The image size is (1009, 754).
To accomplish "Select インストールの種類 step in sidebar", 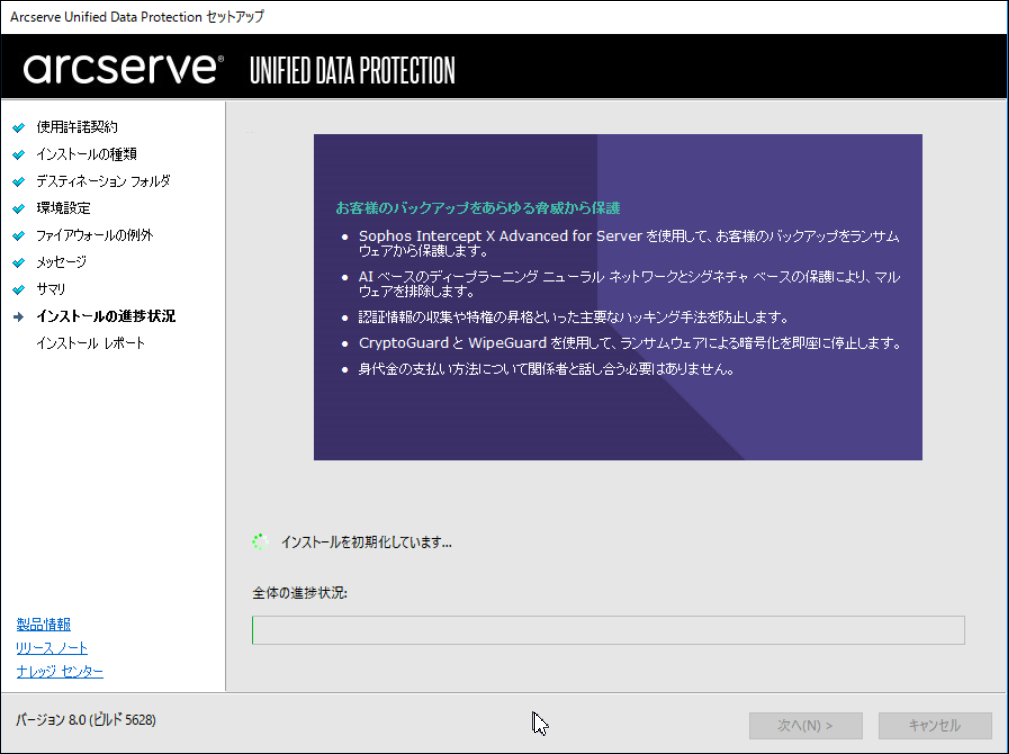I will (86, 154).
